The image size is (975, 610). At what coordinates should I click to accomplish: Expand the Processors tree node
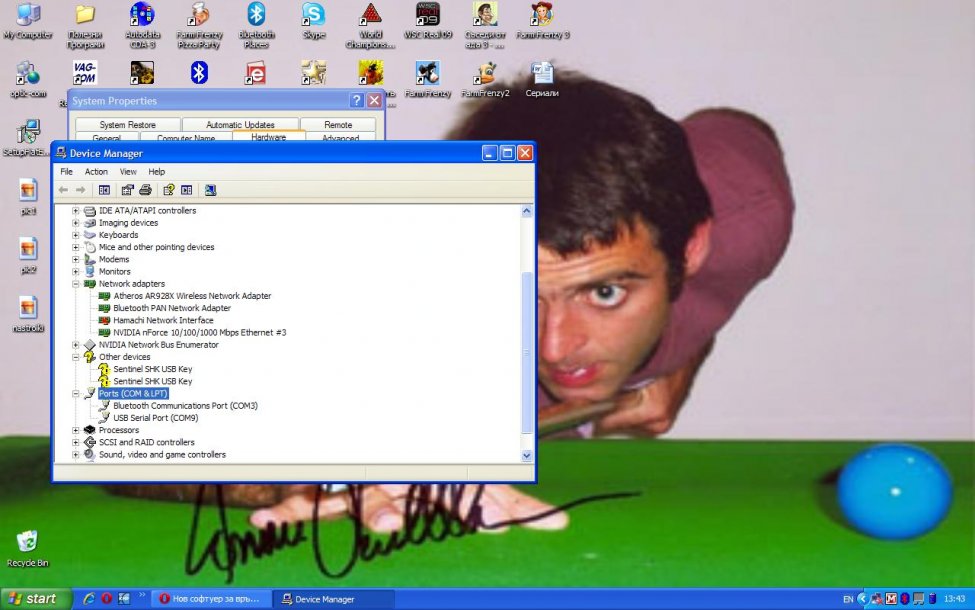[76, 430]
